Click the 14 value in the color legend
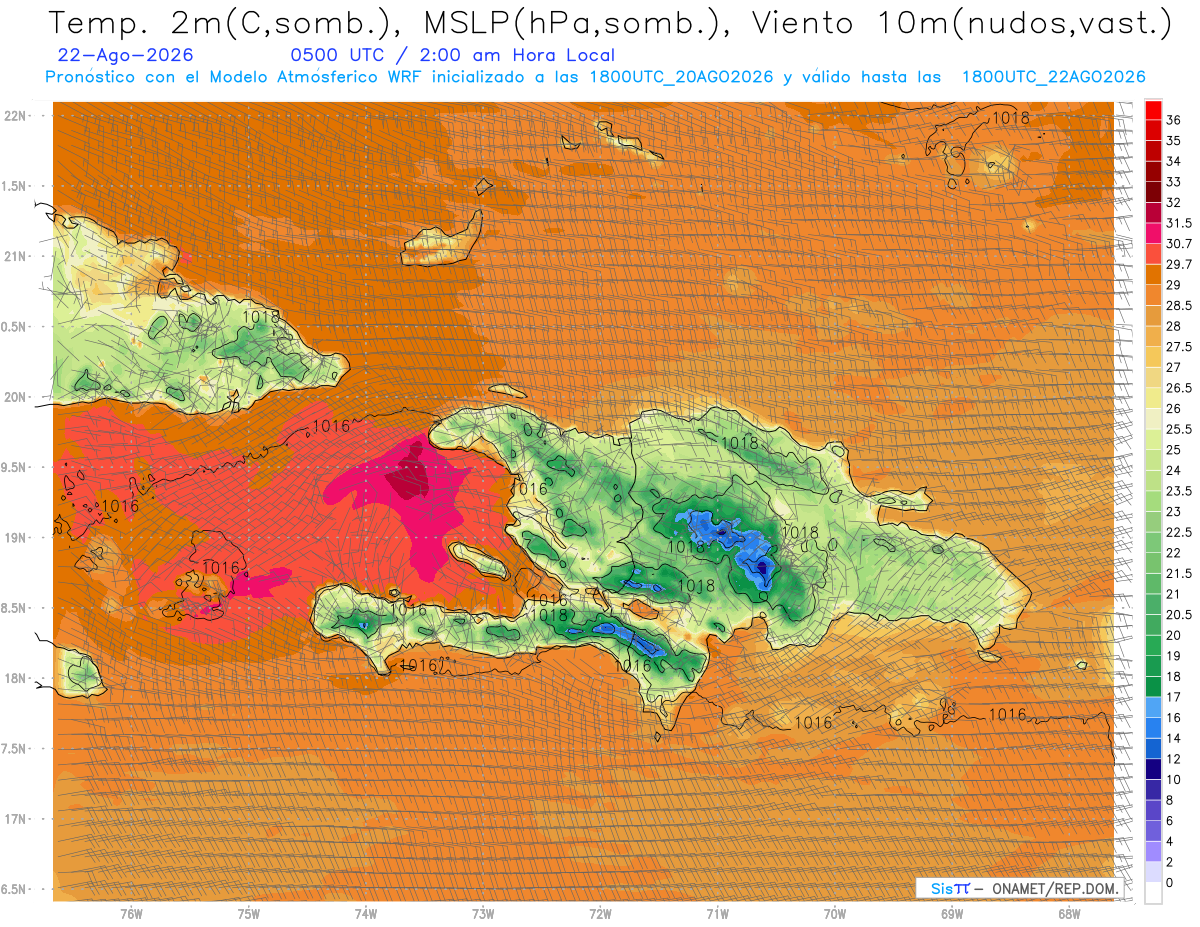The width and height of the screenshot is (1200, 927). tap(1174, 739)
